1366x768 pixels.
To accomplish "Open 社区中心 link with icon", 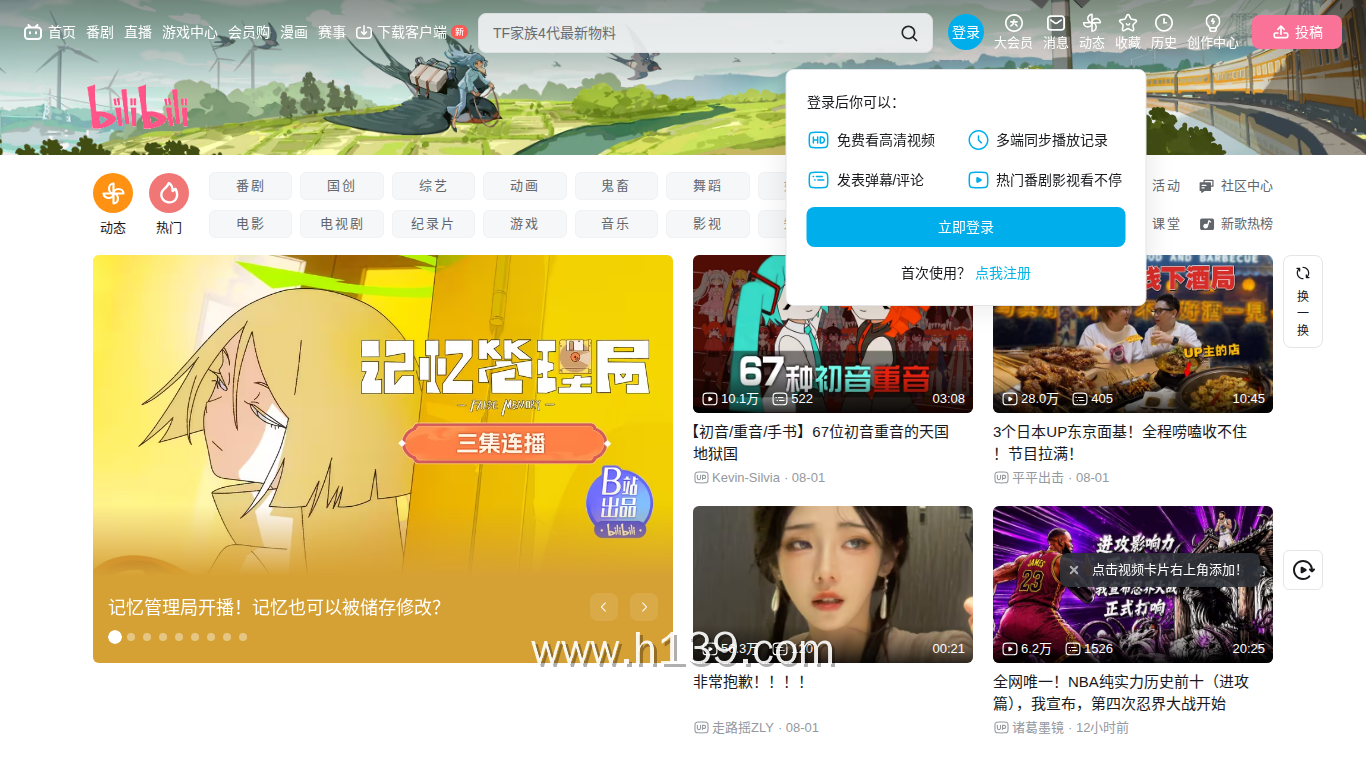I will [1236, 186].
